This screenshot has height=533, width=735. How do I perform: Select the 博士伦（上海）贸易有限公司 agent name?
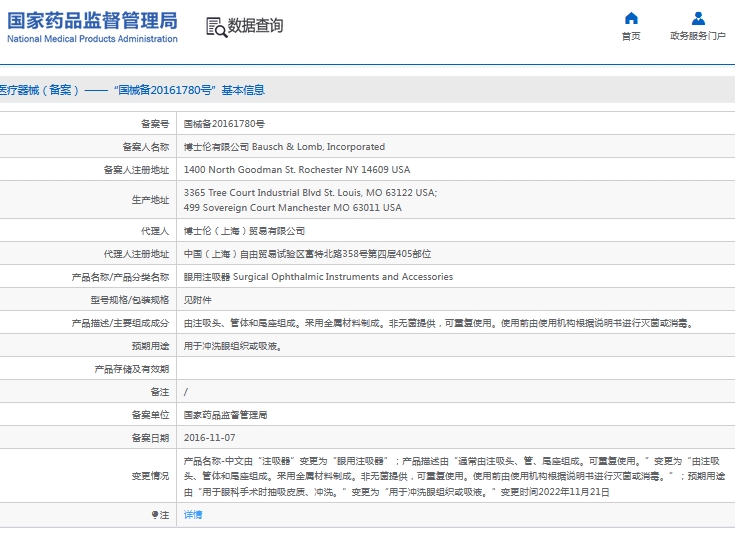244,231
